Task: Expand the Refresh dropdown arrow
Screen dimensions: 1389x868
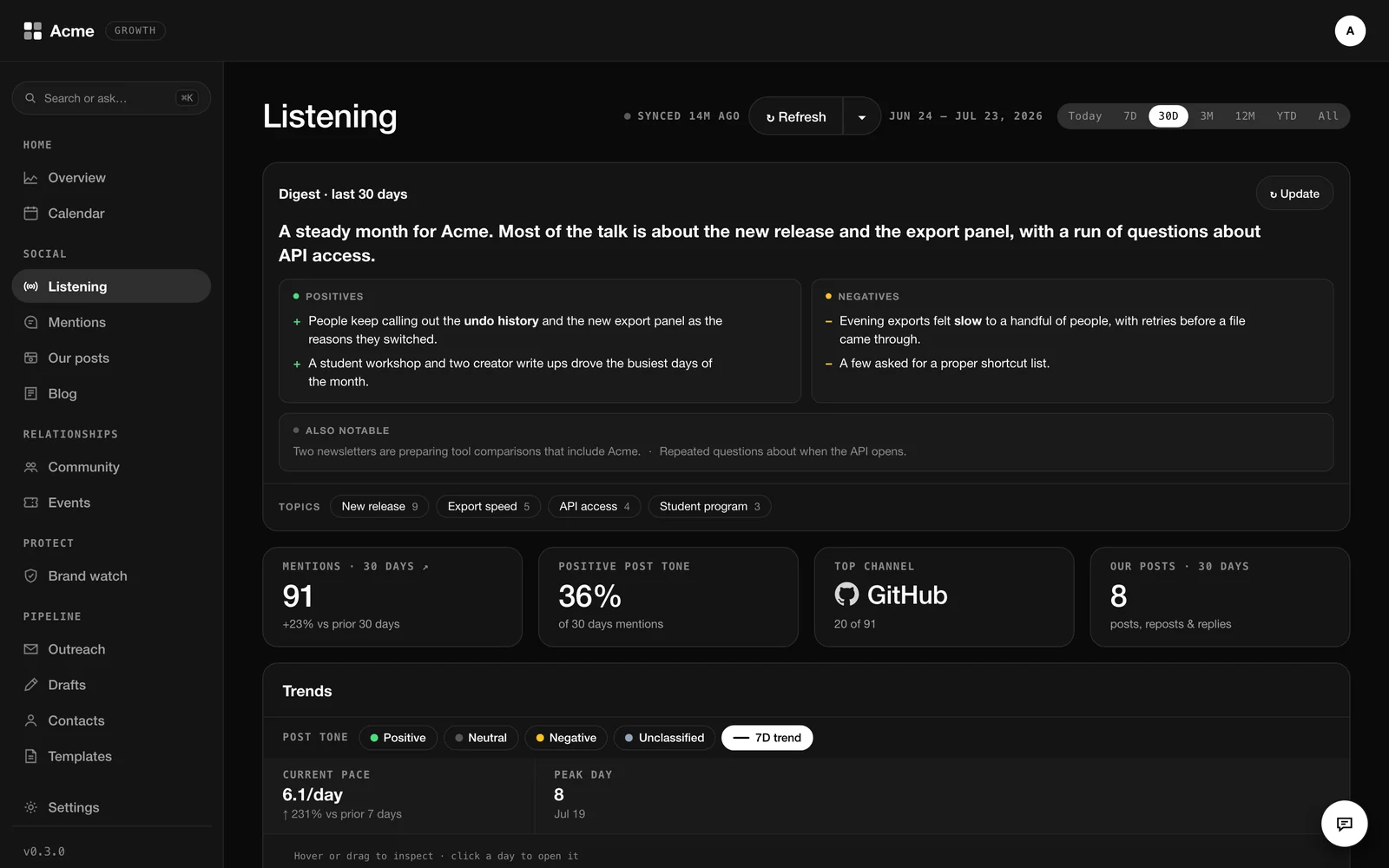Action: 862,116
